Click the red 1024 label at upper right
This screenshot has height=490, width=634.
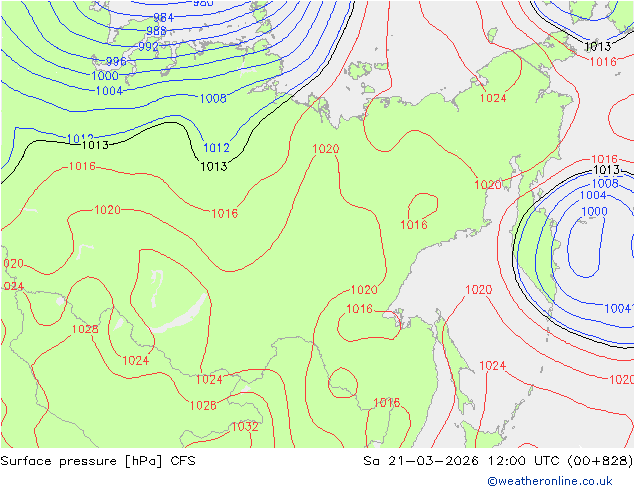pos(493,98)
